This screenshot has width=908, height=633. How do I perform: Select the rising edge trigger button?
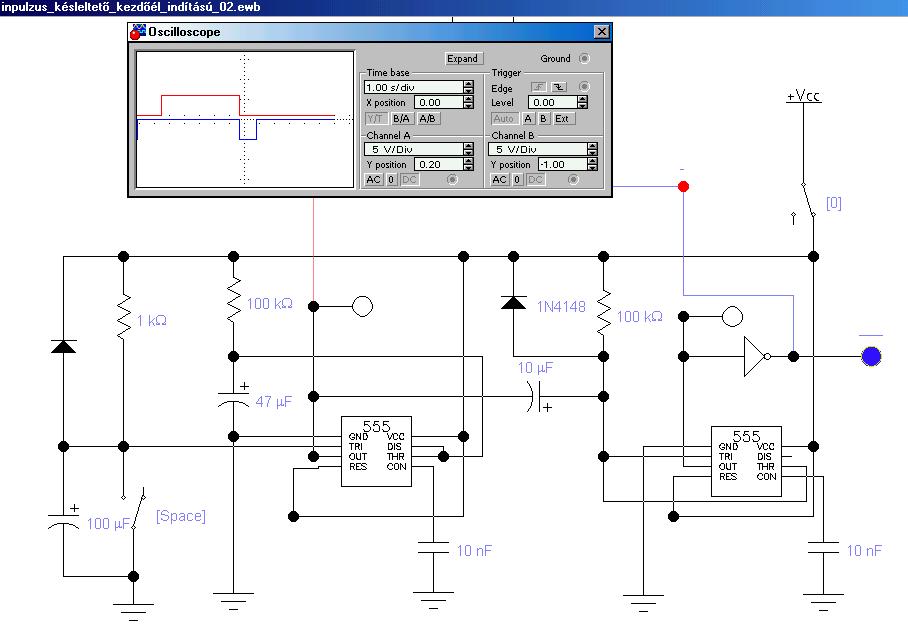click(x=539, y=87)
